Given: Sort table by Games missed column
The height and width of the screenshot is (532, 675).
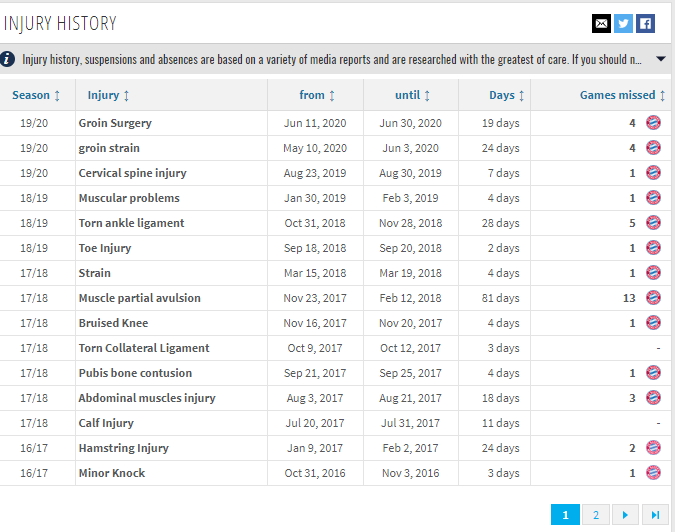Looking at the screenshot, I should click(x=623, y=95).
